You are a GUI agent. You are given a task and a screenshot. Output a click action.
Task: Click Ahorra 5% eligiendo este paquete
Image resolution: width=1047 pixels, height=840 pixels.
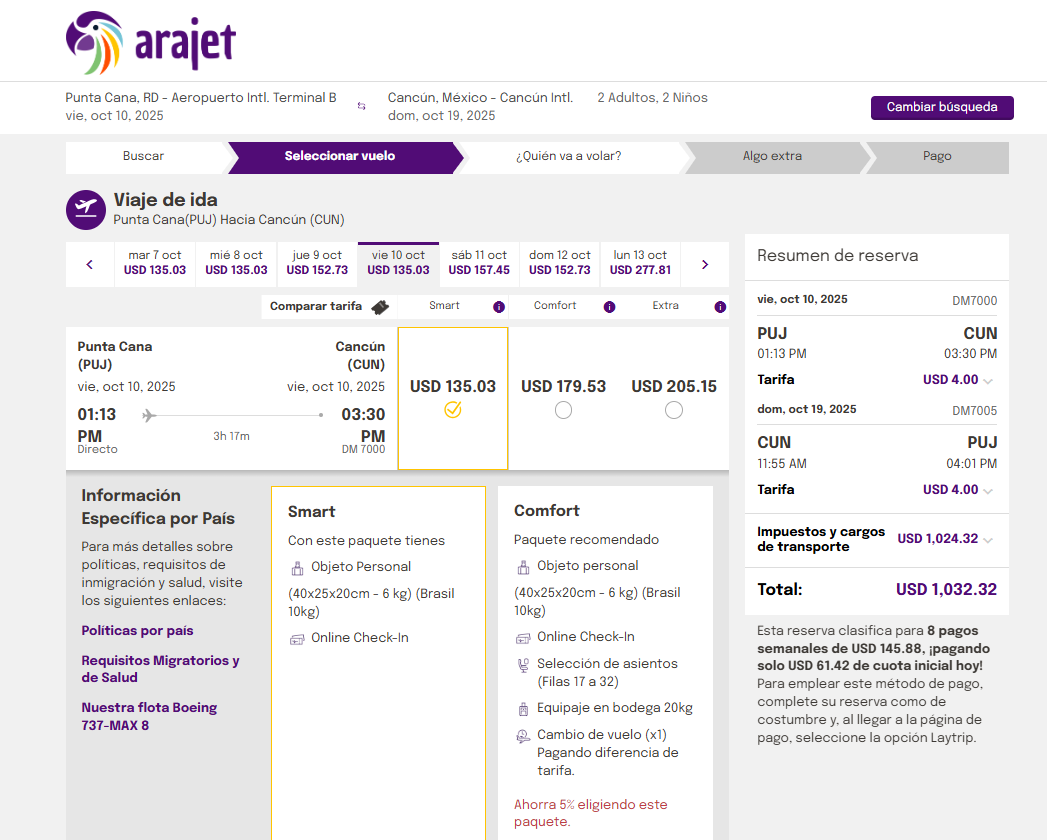[x=591, y=813]
